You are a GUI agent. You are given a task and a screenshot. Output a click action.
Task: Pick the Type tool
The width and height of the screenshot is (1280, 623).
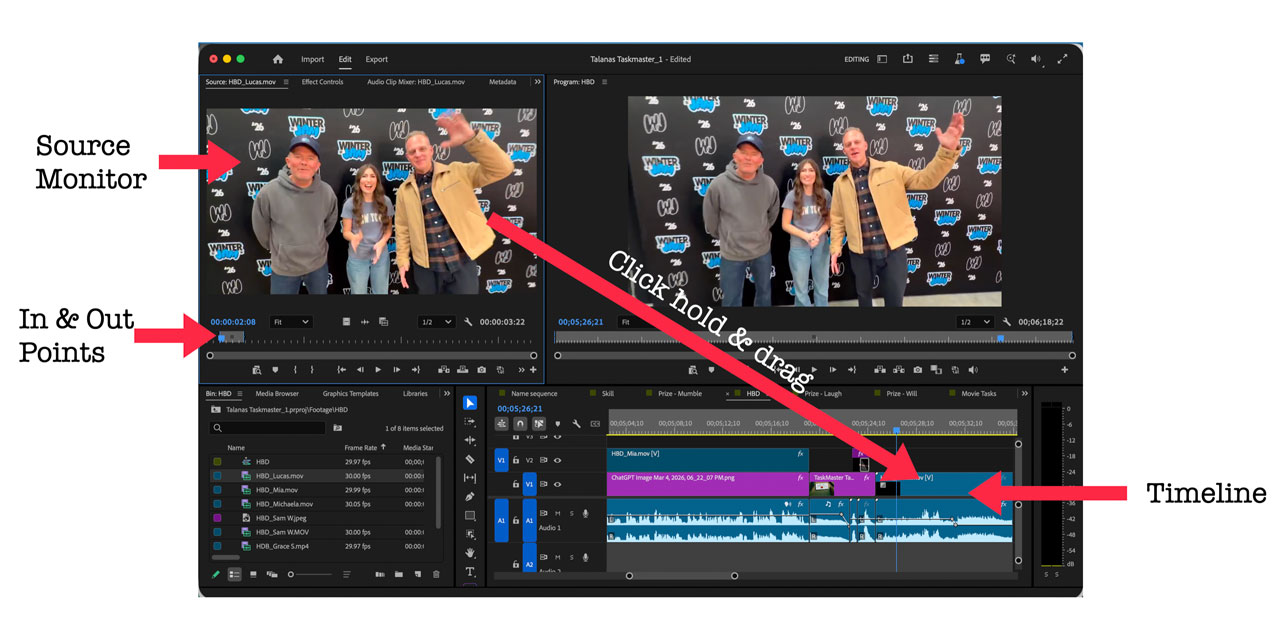pos(470,571)
